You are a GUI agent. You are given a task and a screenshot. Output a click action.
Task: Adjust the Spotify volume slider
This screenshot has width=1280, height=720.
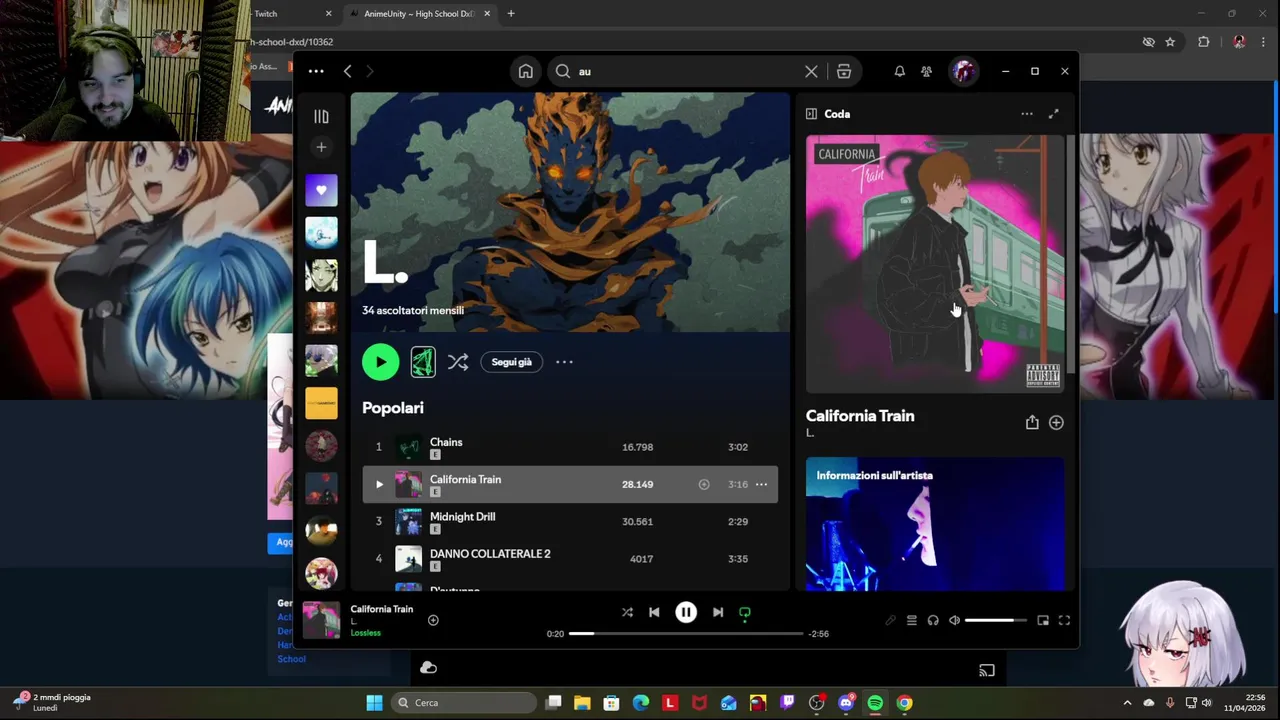tap(996, 620)
